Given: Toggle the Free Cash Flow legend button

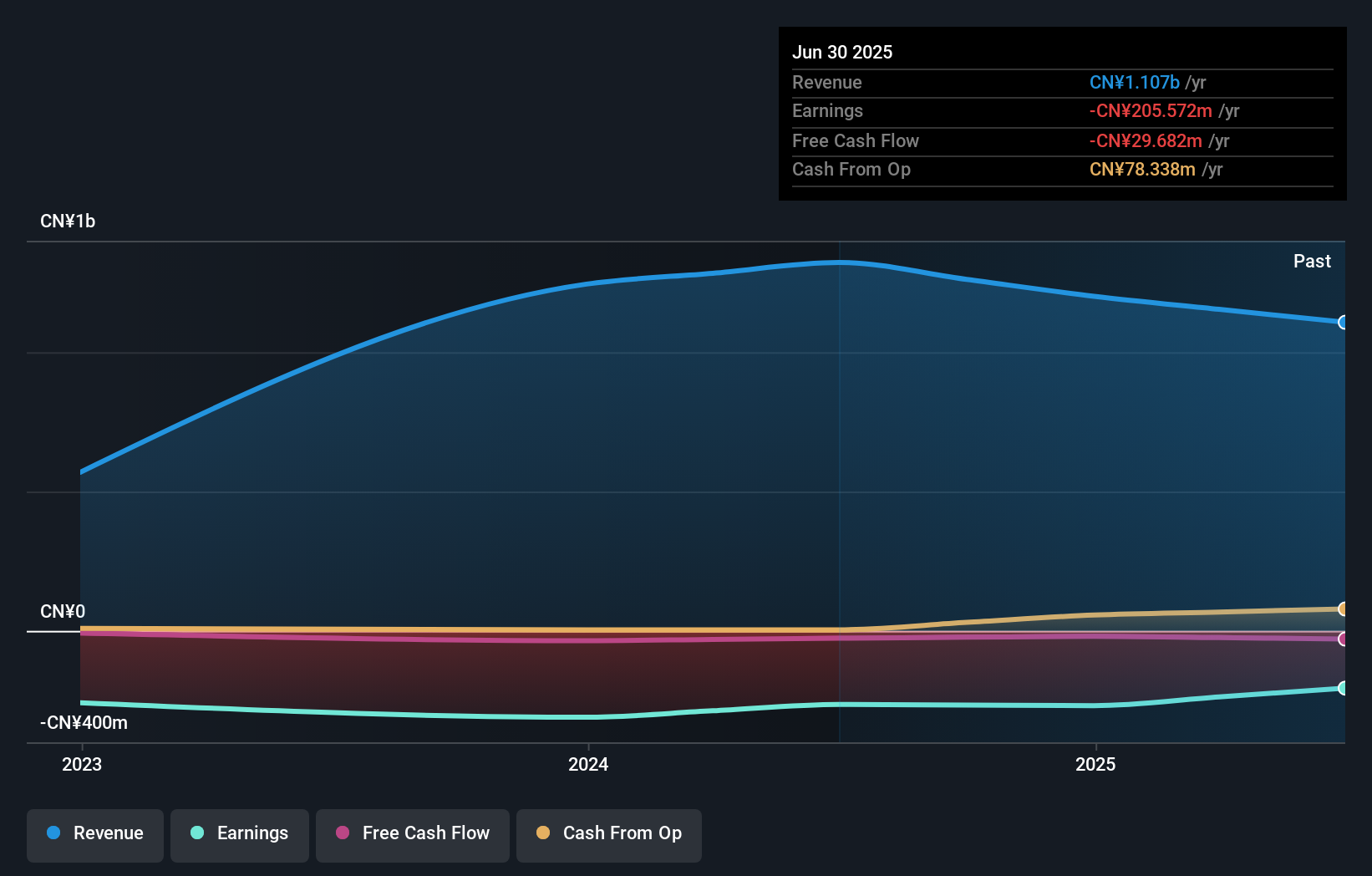Looking at the screenshot, I should click(413, 835).
